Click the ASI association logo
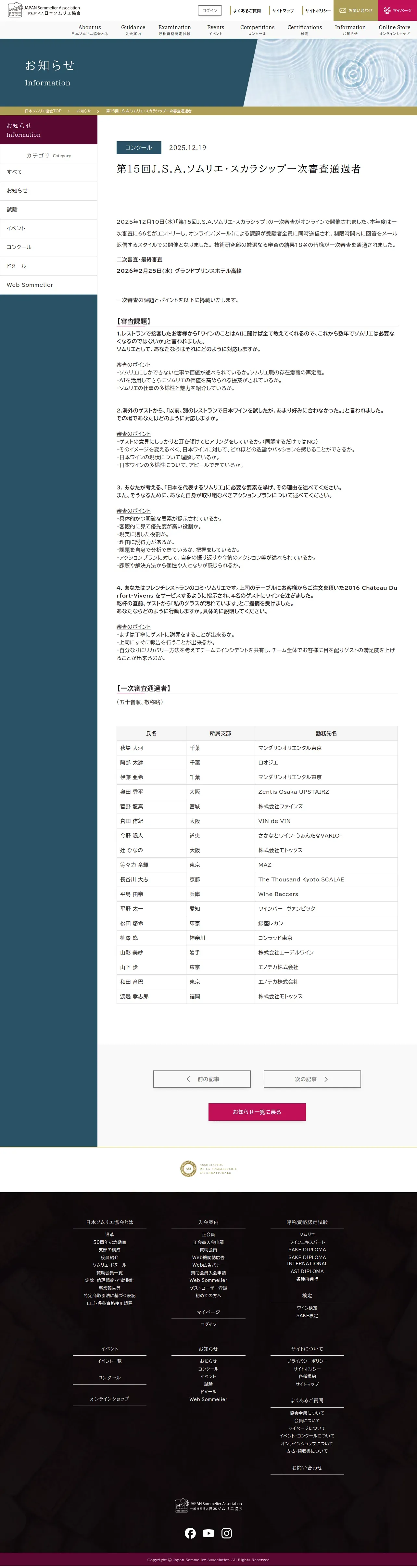The image size is (417, 1568). [208, 1168]
